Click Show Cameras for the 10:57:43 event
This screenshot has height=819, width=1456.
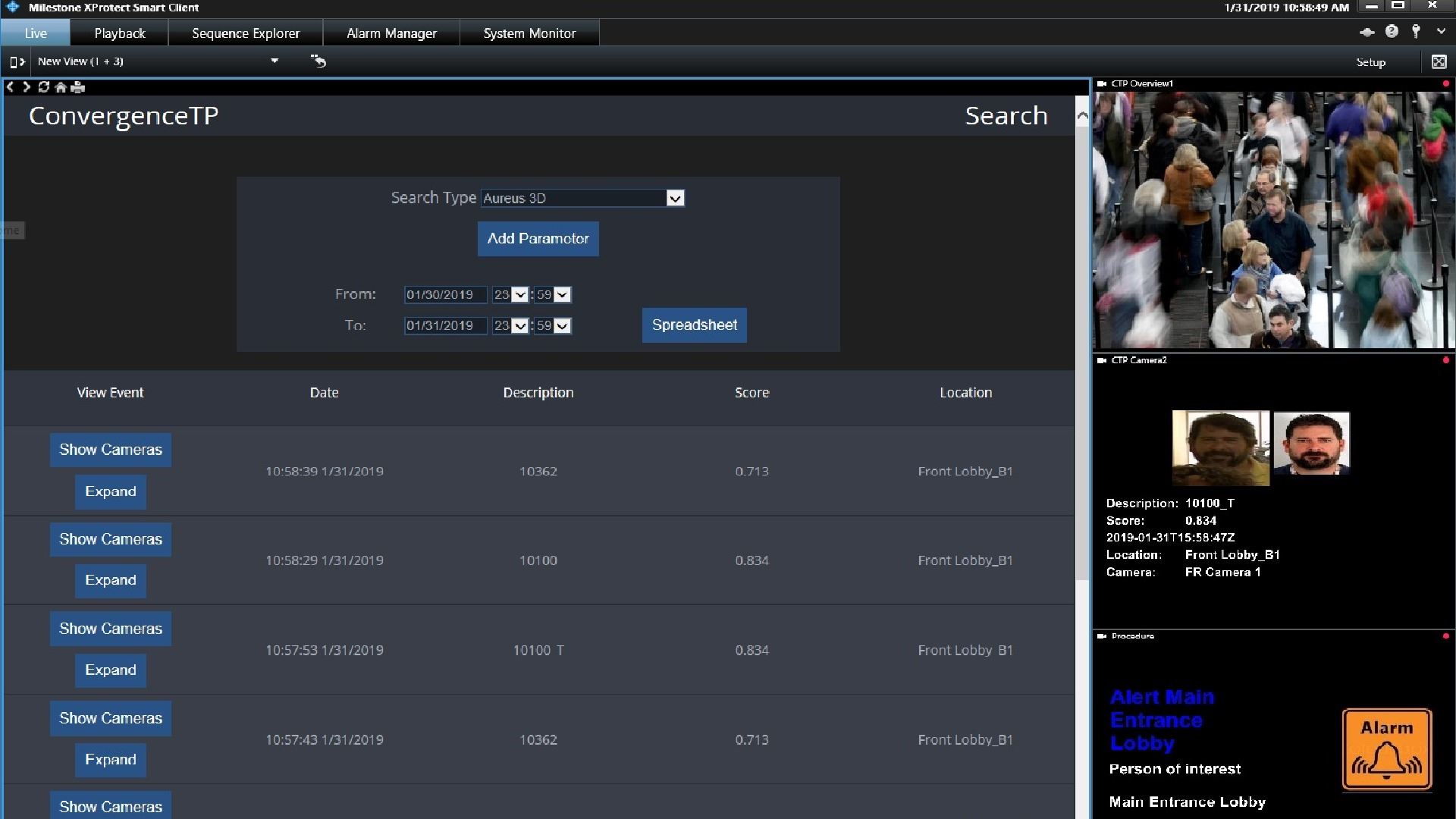111,719
